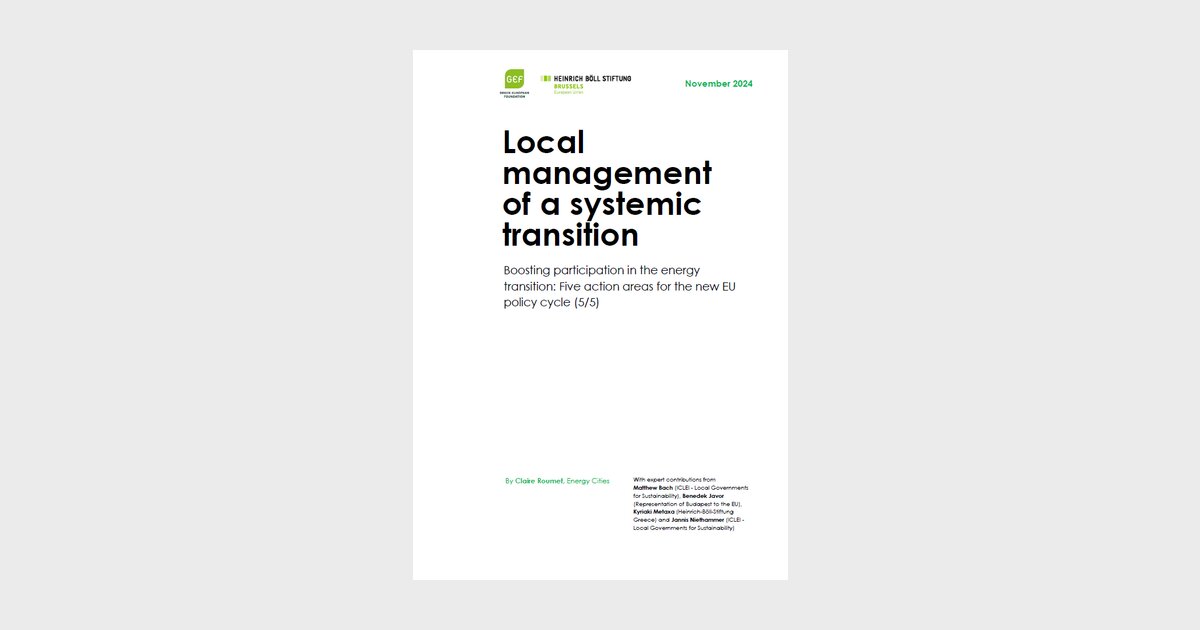Click the November 2024 date label

click(x=718, y=84)
